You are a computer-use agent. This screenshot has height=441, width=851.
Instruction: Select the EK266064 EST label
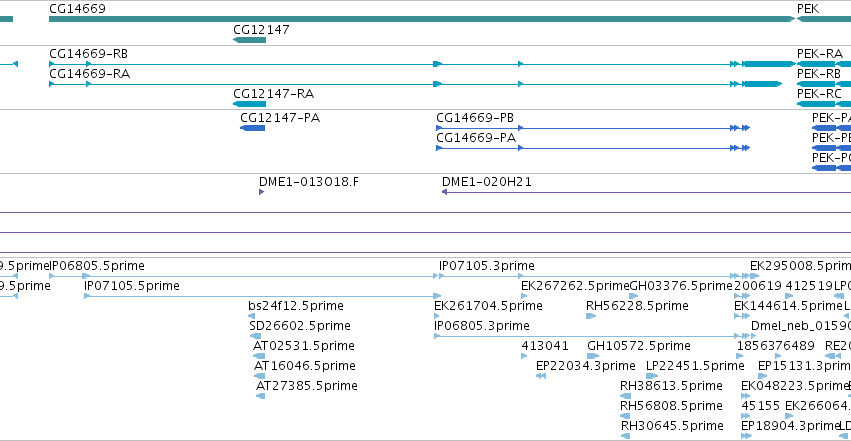coord(818,406)
